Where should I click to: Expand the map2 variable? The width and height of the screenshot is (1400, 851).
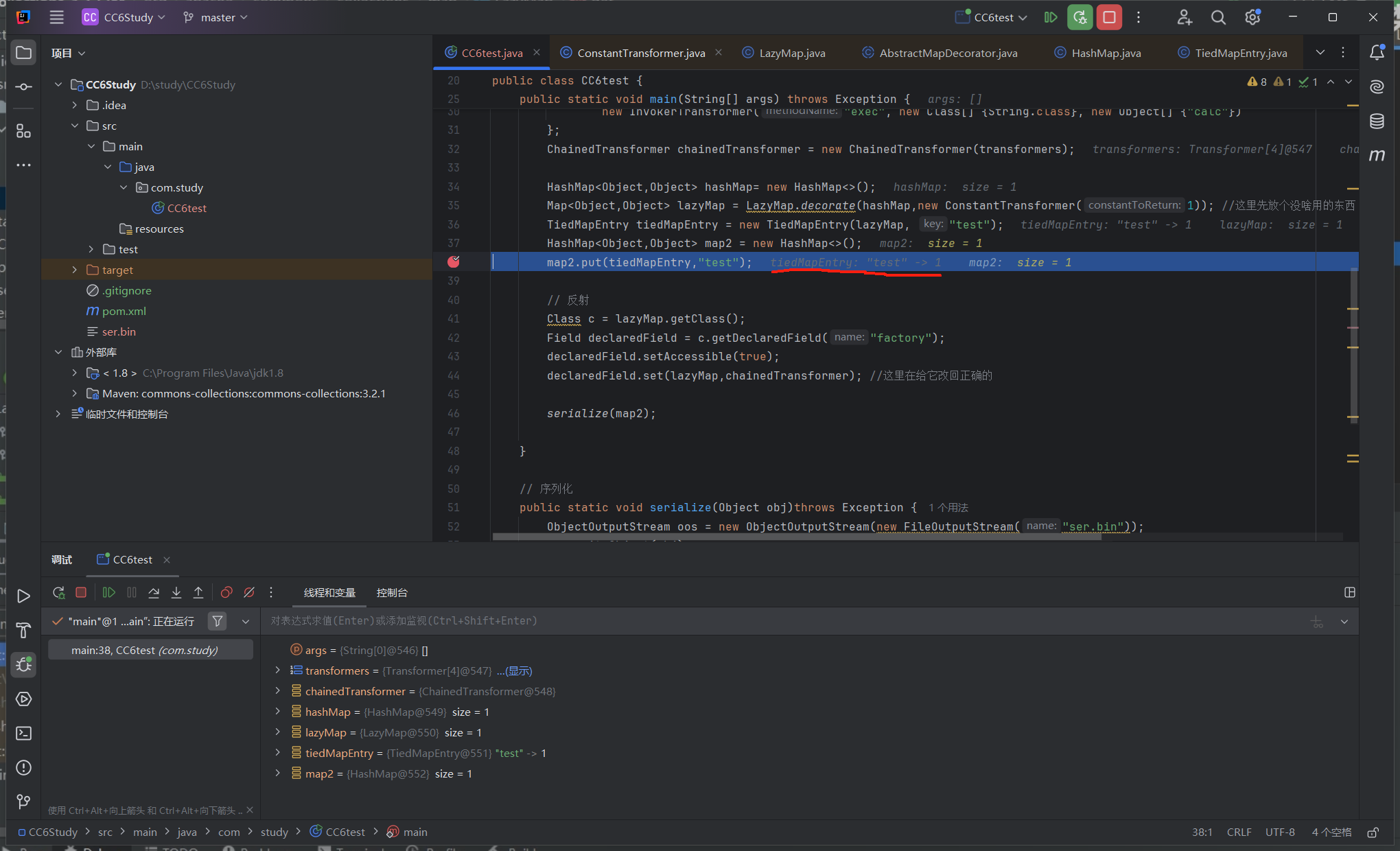click(x=277, y=773)
